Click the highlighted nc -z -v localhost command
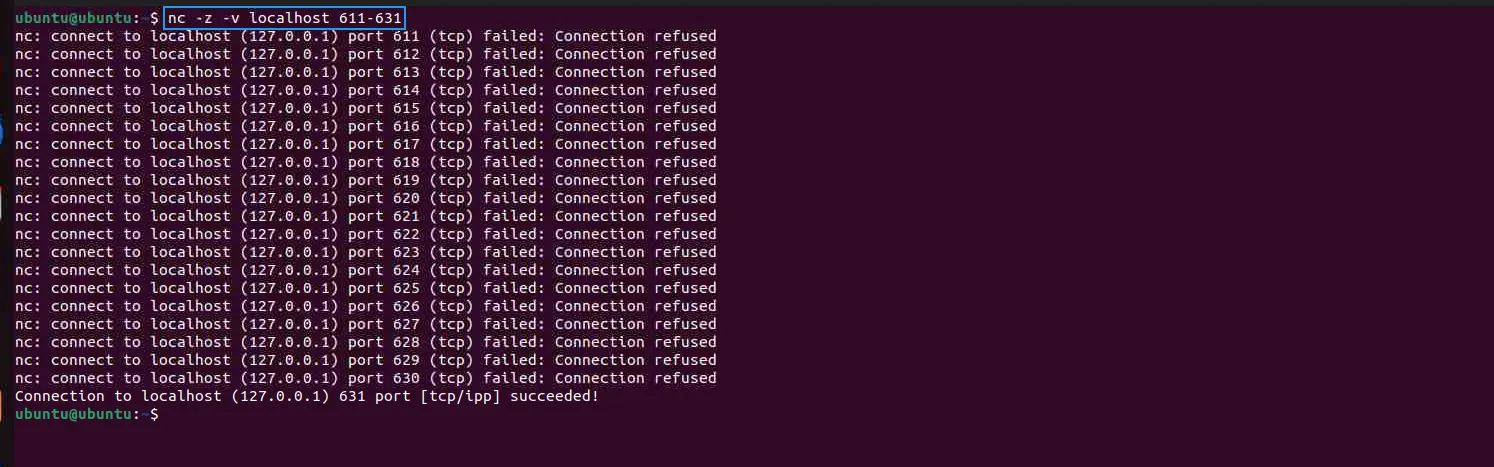The height and width of the screenshot is (467, 1494). coord(285,18)
